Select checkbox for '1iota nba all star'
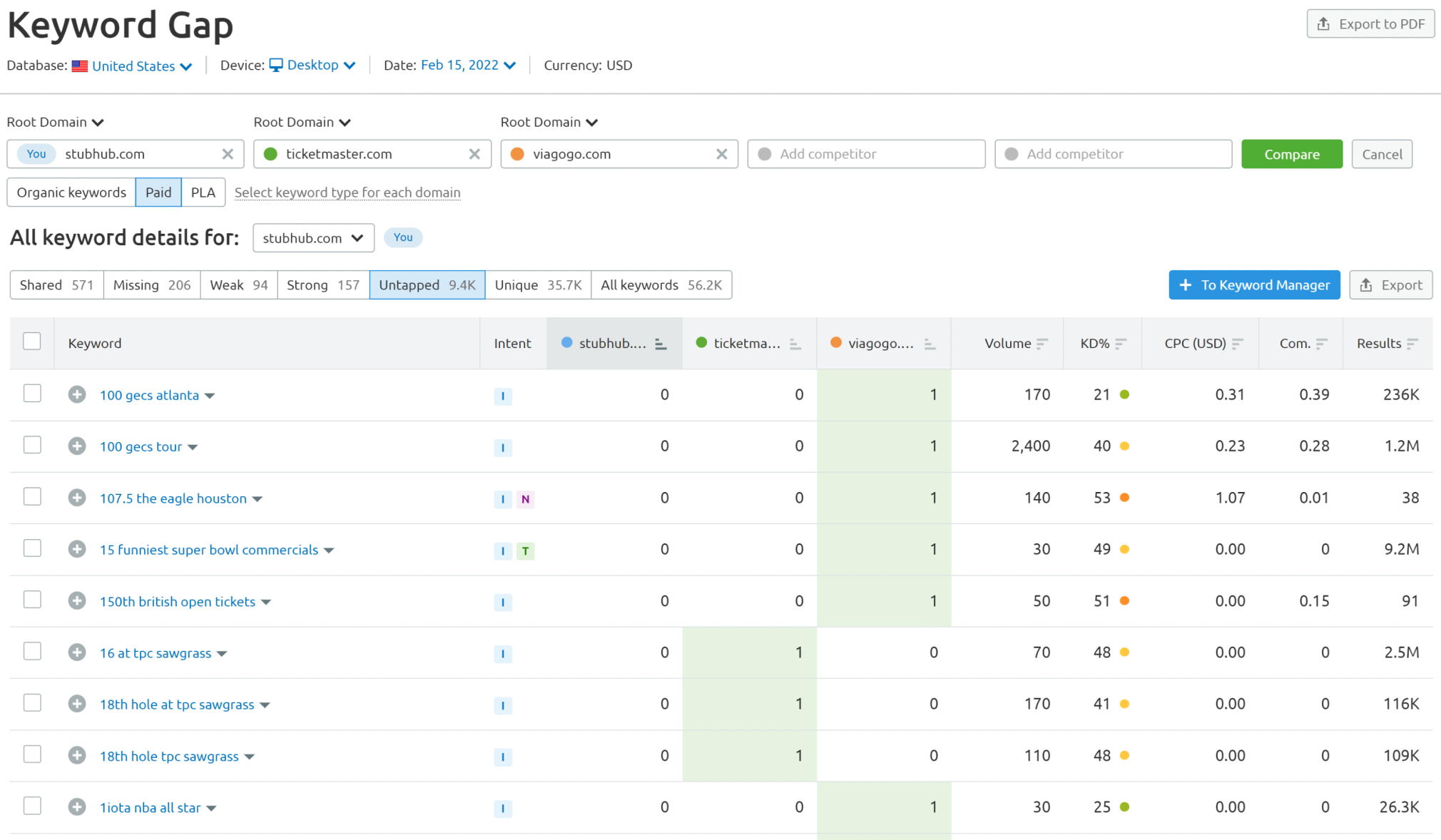 (32, 806)
